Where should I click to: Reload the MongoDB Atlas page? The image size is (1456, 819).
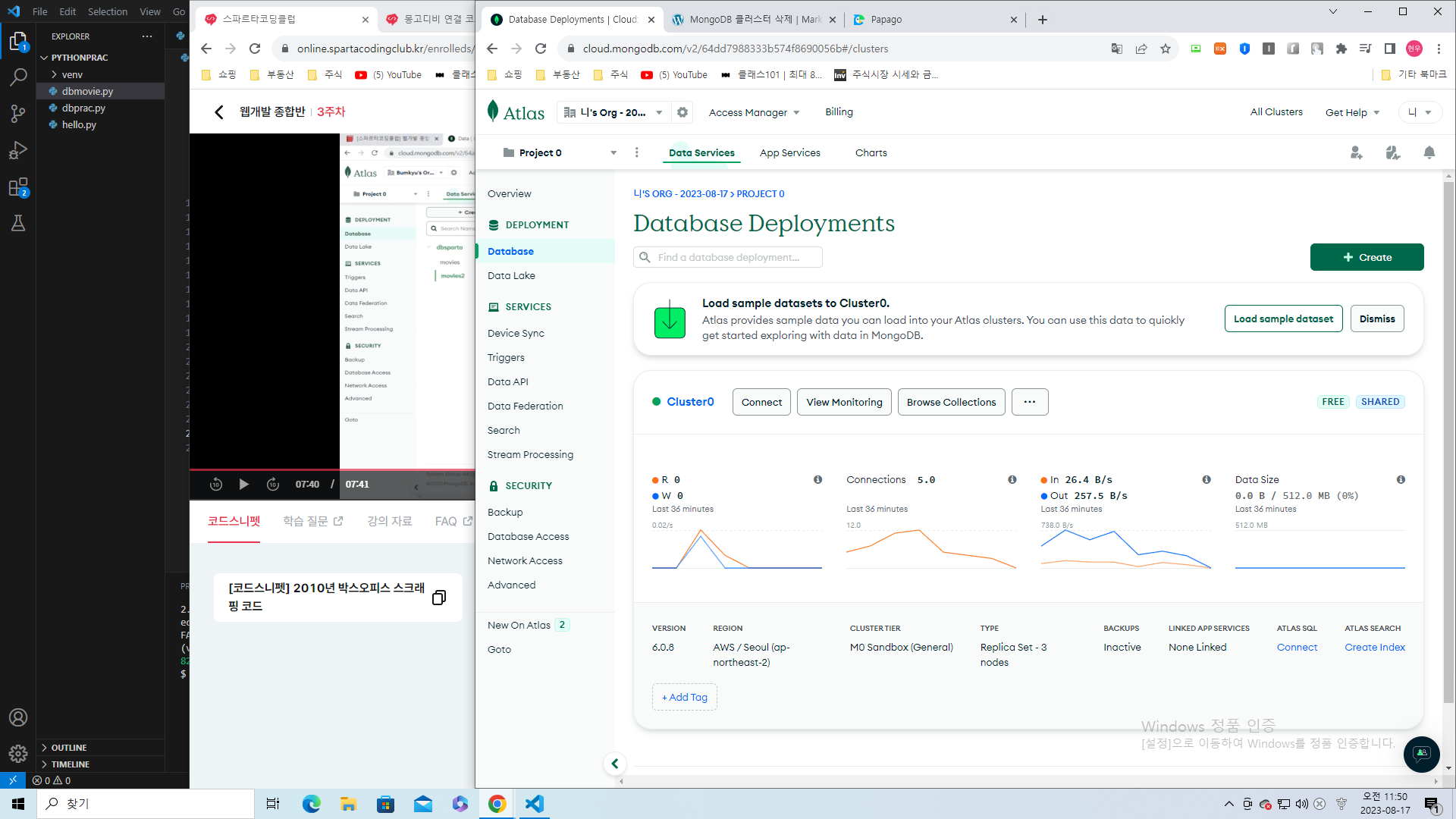541,49
